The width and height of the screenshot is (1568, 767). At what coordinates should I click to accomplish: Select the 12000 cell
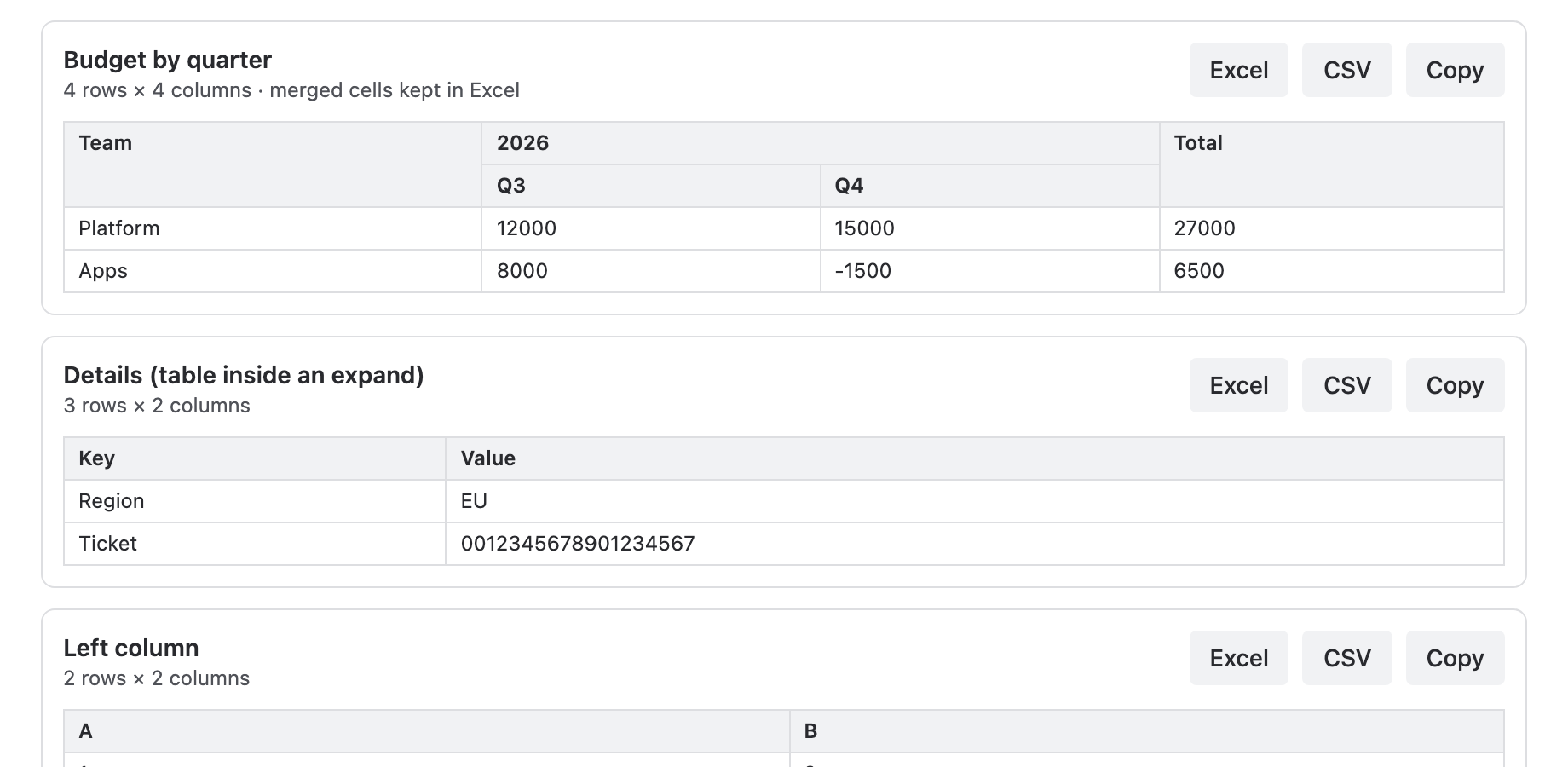pos(651,228)
